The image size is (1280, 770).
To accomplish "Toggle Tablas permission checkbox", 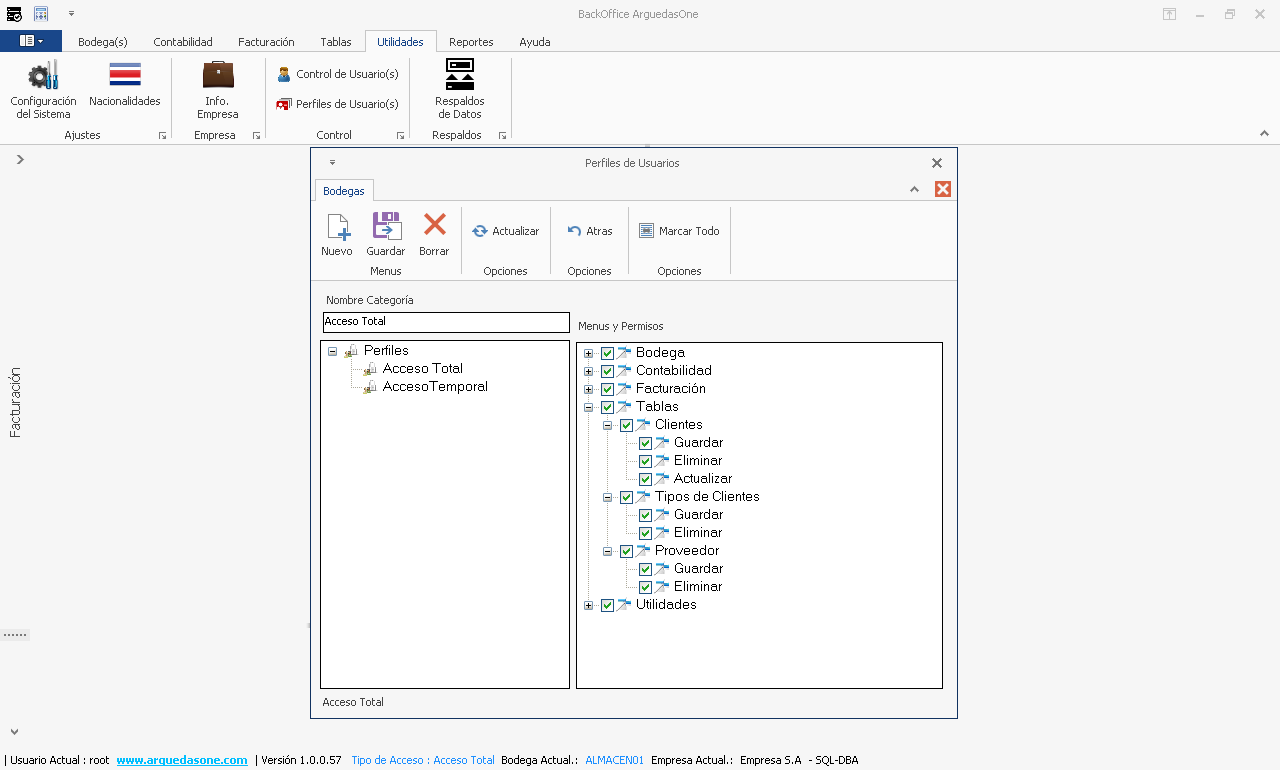I will (607, 407).
